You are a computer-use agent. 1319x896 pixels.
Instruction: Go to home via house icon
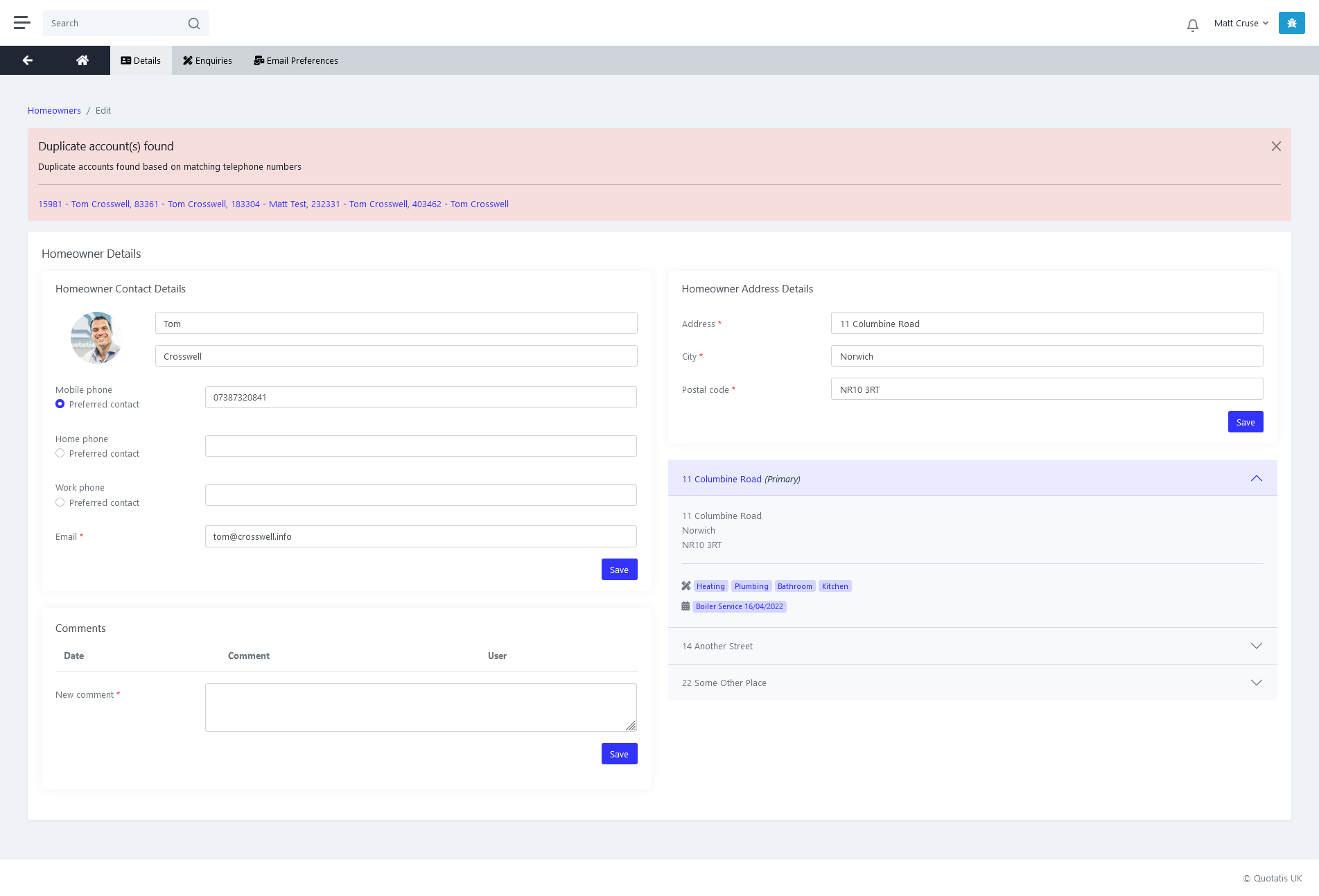[82, 60]
